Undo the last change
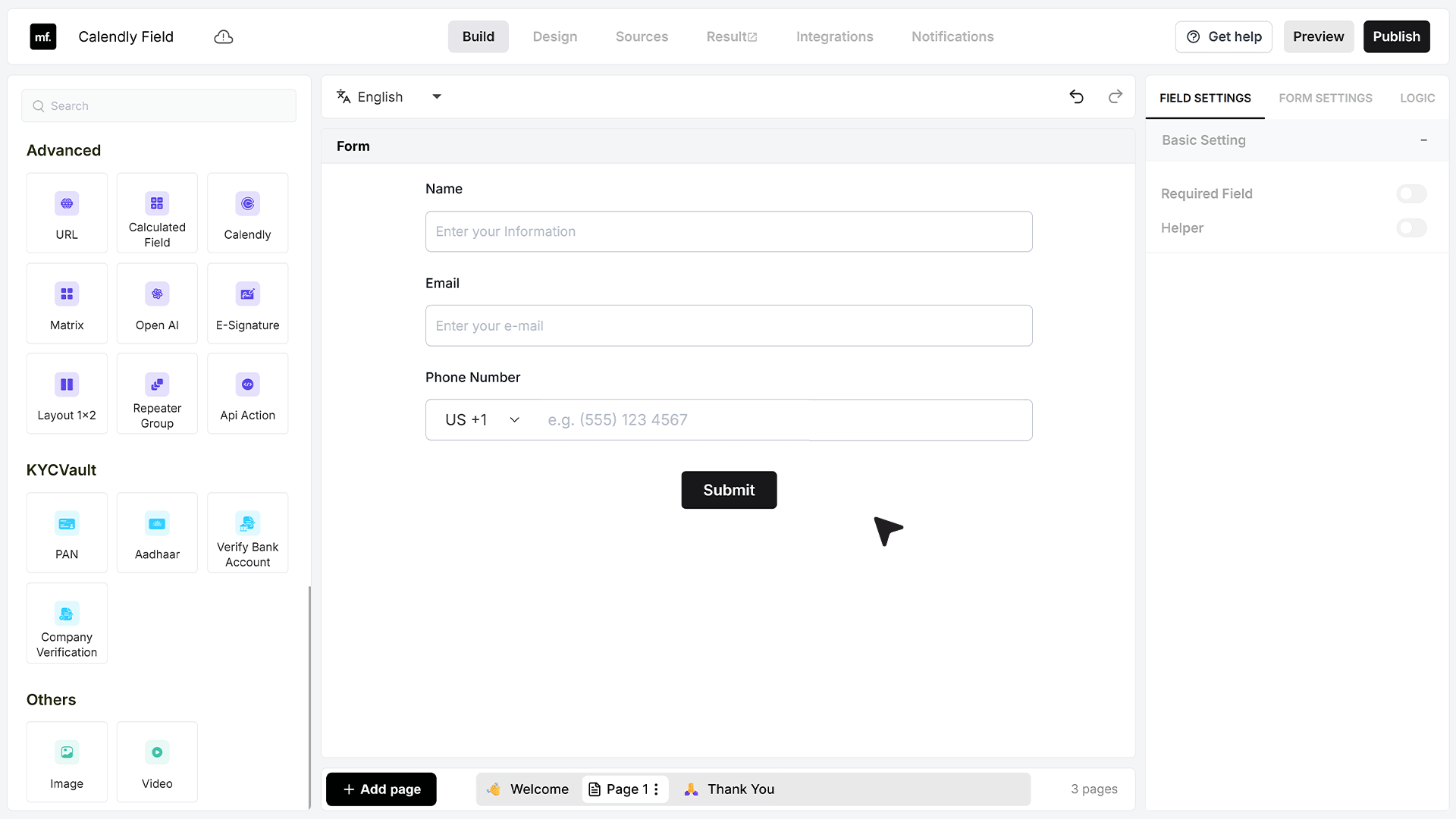 pyautogui.click(x=1076, y=96)
